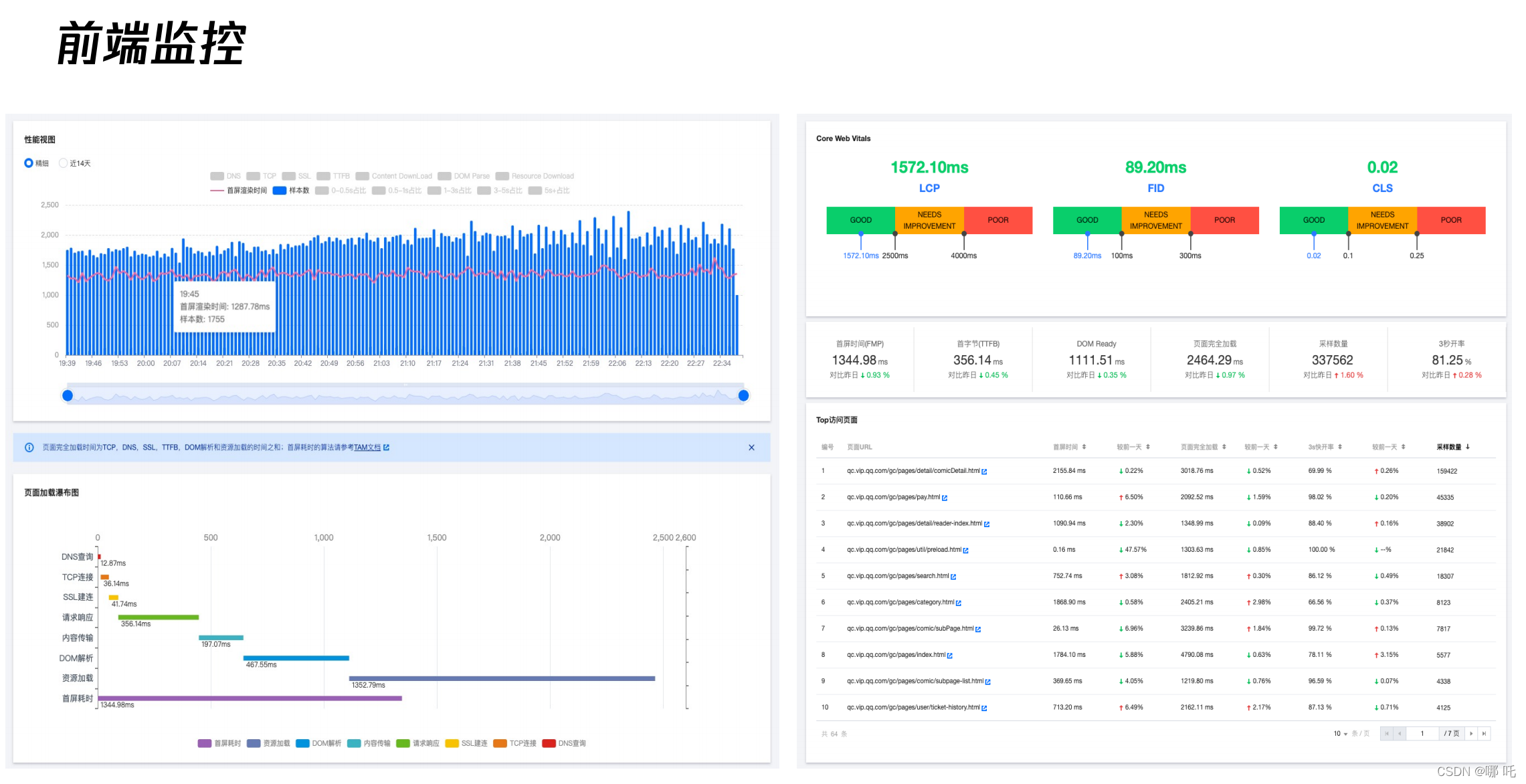1526x784 pixels.
Task: Jump to last page of table
Action: click(x=1484, y=734)
